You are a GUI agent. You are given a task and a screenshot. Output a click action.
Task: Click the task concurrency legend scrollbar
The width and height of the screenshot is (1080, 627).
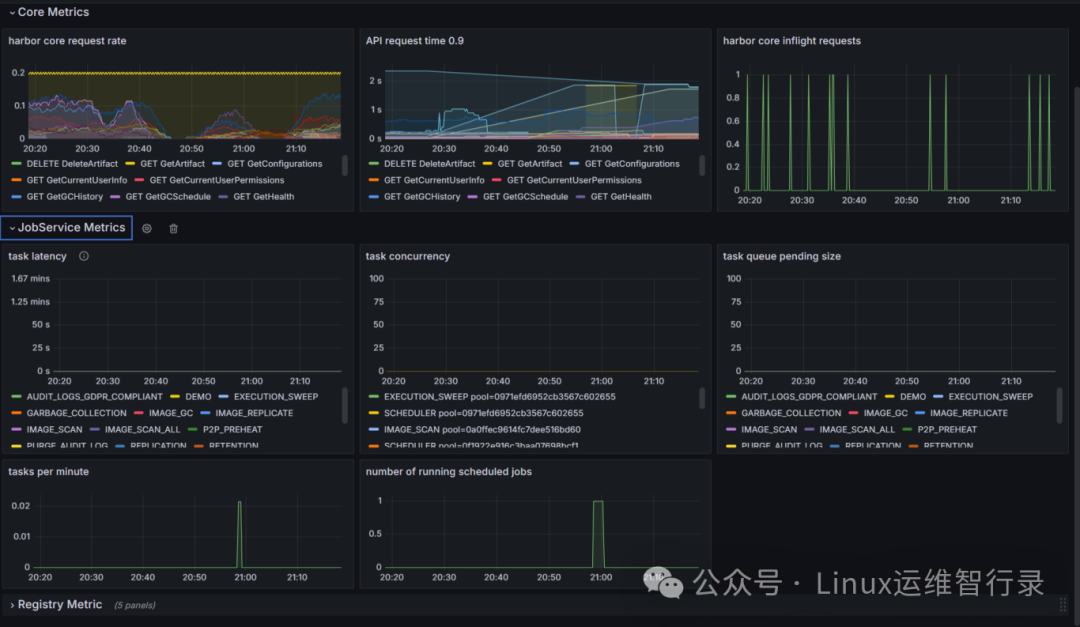pos(702,398)
